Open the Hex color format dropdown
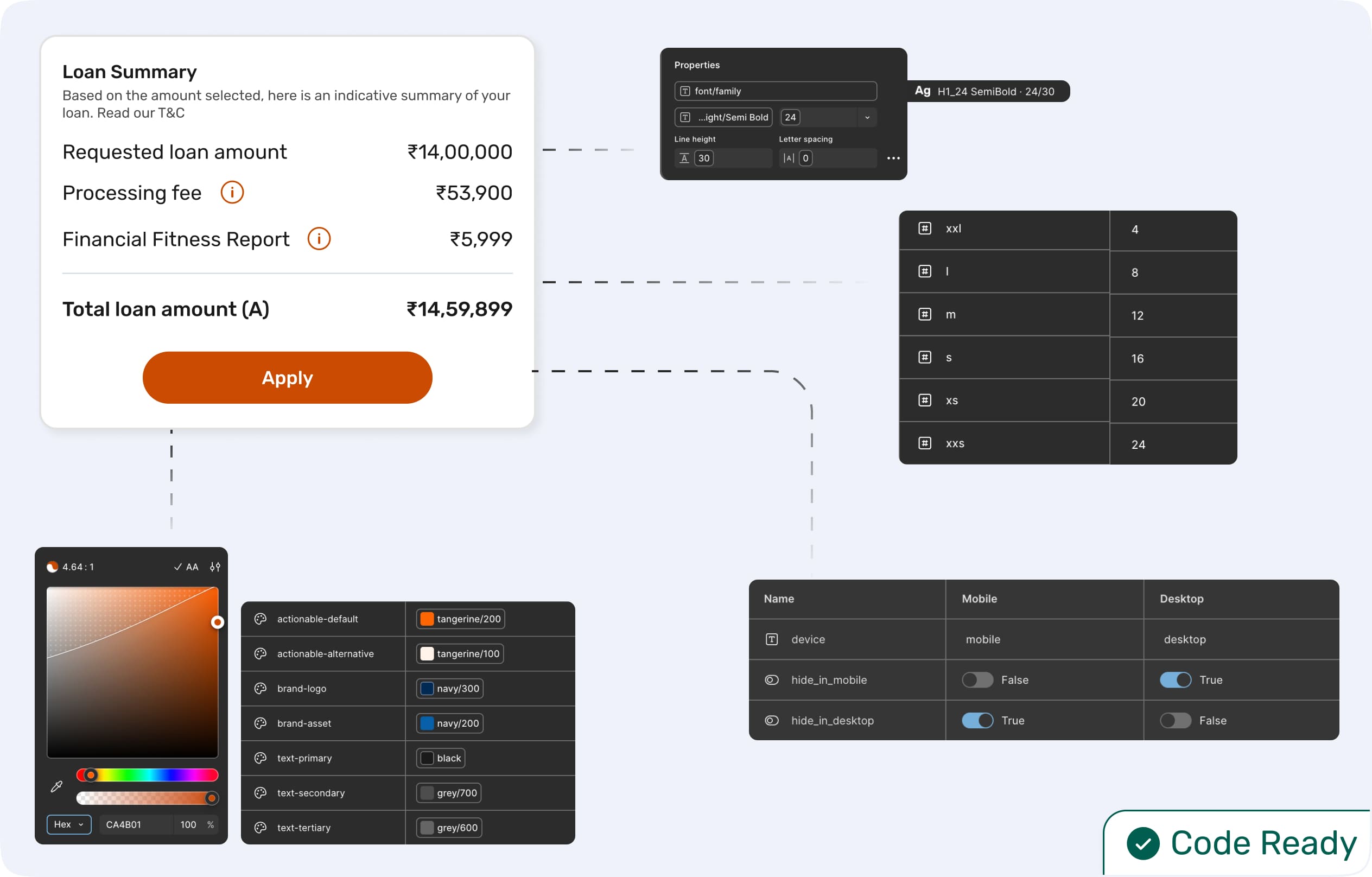 click(x=68, y=824)
